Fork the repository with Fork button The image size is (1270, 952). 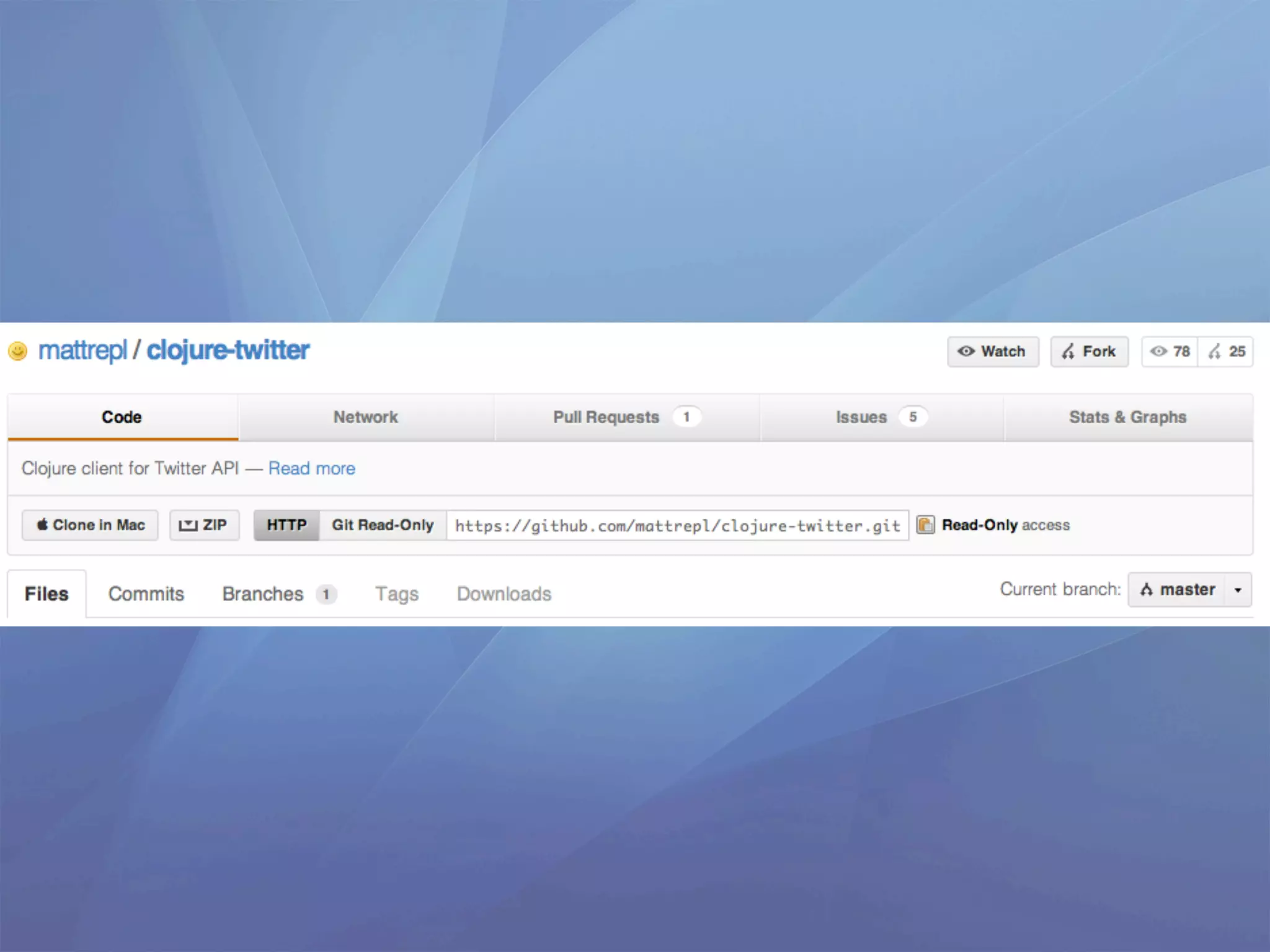click(1089, 351)
